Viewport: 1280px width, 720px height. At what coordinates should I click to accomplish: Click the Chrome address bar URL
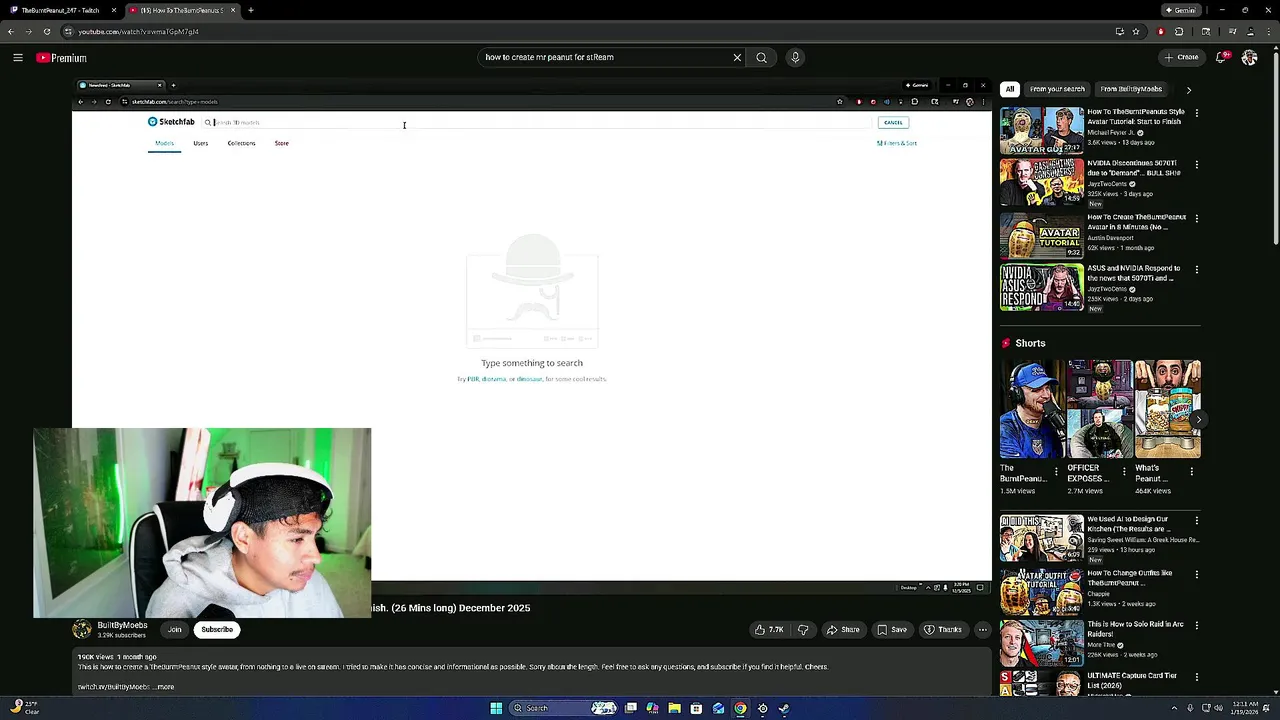click(x=138, y=31)
